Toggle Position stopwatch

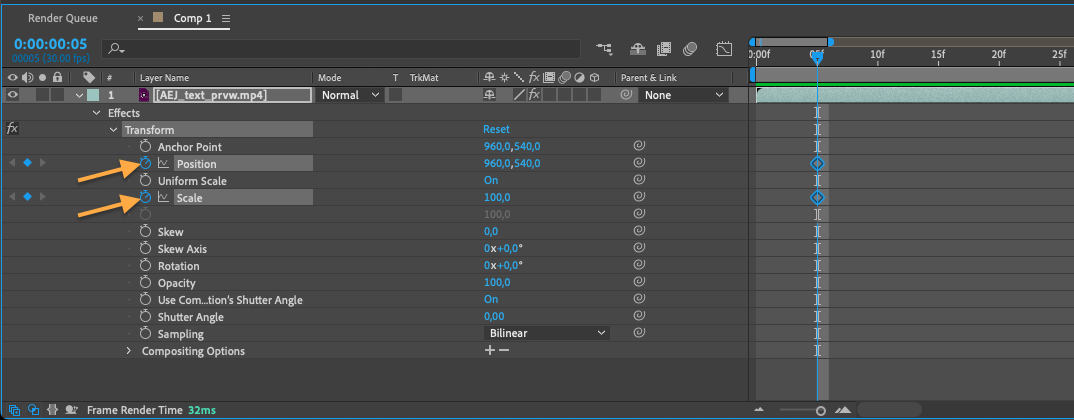point(145,163)
